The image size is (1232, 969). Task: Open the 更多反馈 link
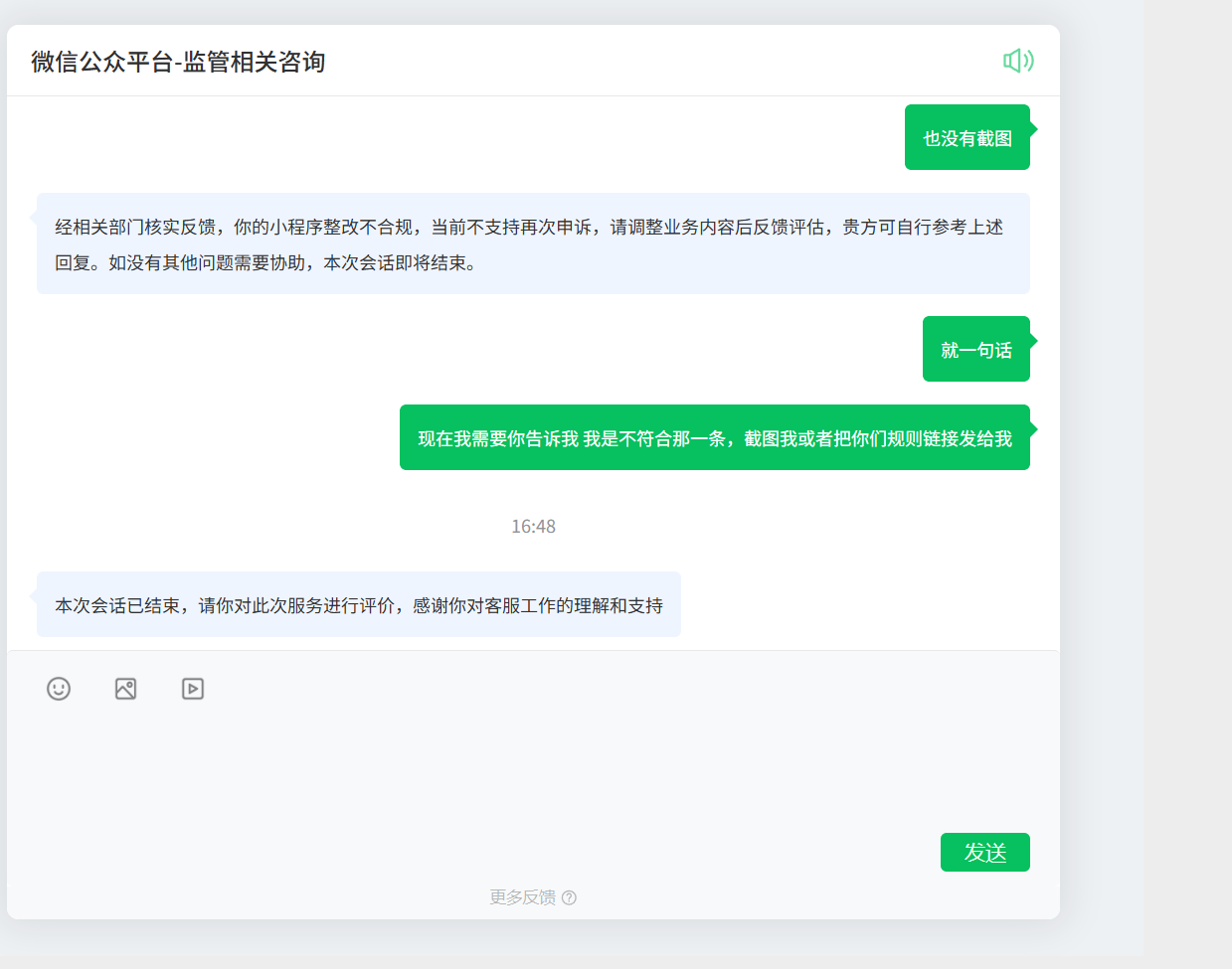pos(523,897)
